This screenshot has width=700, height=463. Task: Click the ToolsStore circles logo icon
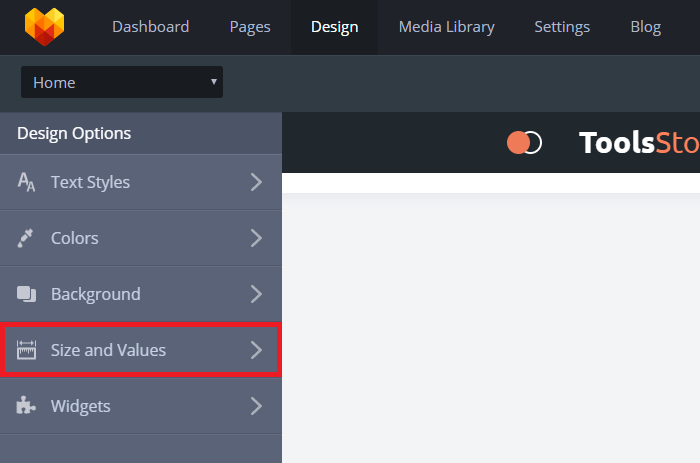(524, 143)
